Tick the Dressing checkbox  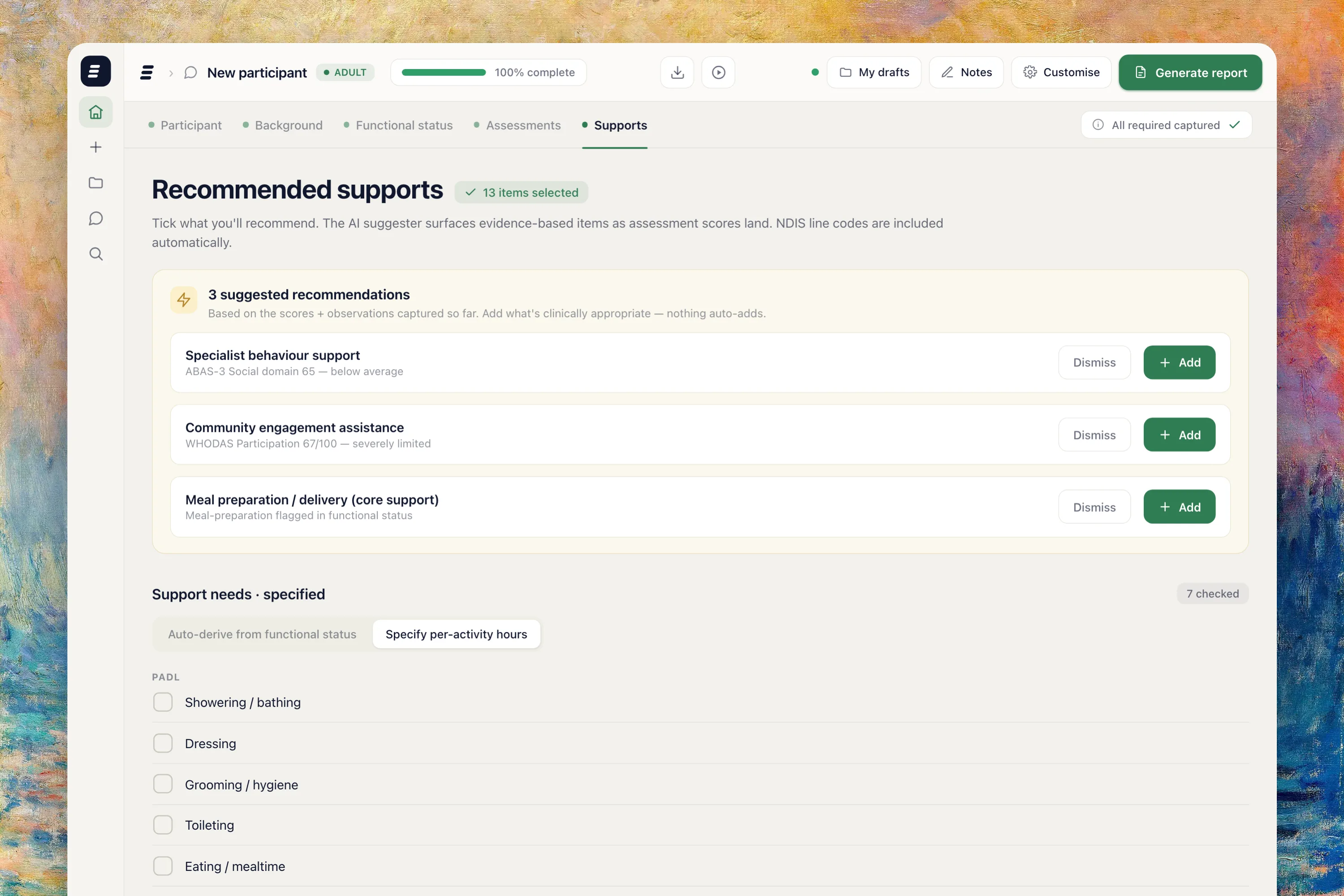[x=163, y=743]
